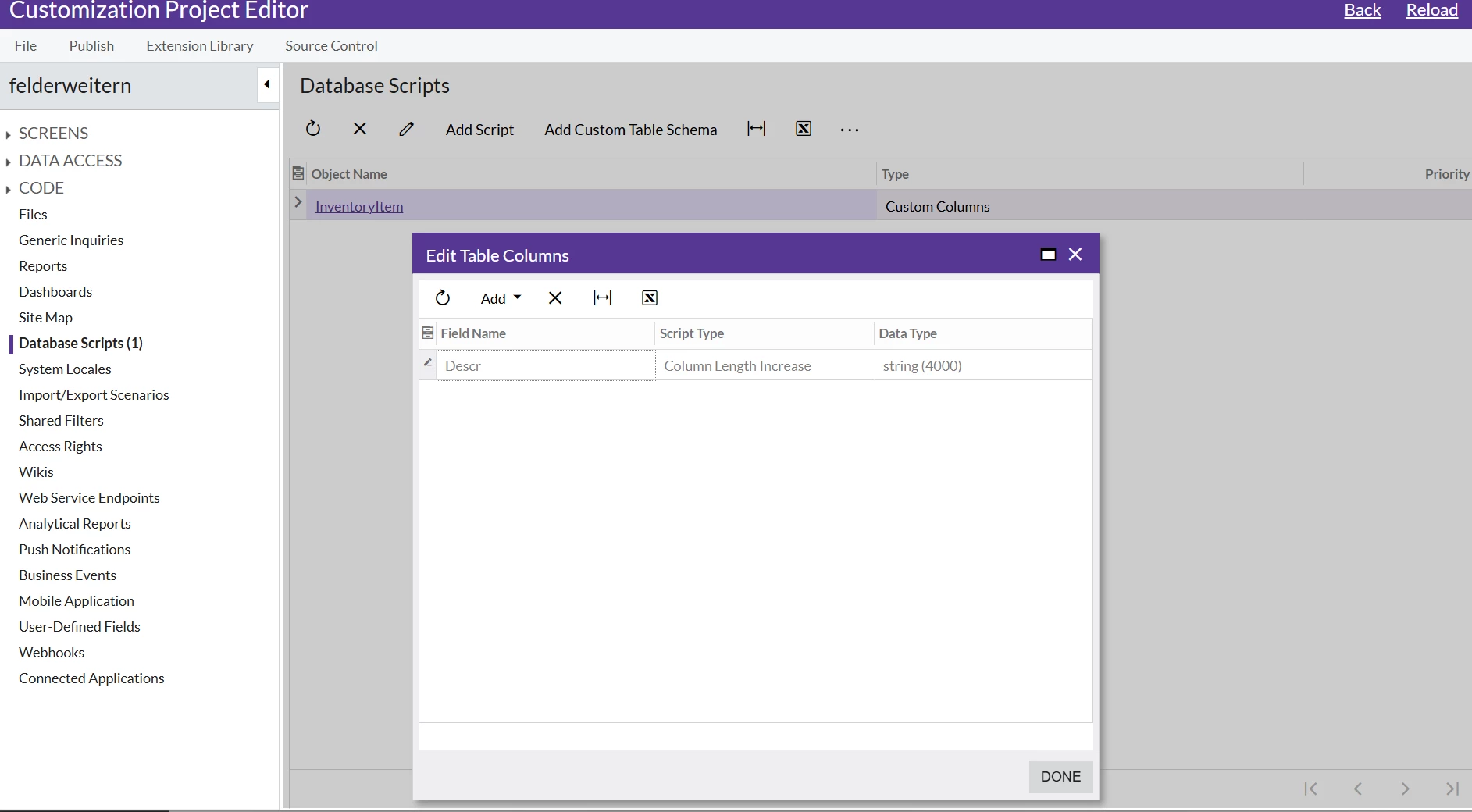Close the Edit Table Columns dialog
The image size is (1472, 812).
tap(1075, 255)
